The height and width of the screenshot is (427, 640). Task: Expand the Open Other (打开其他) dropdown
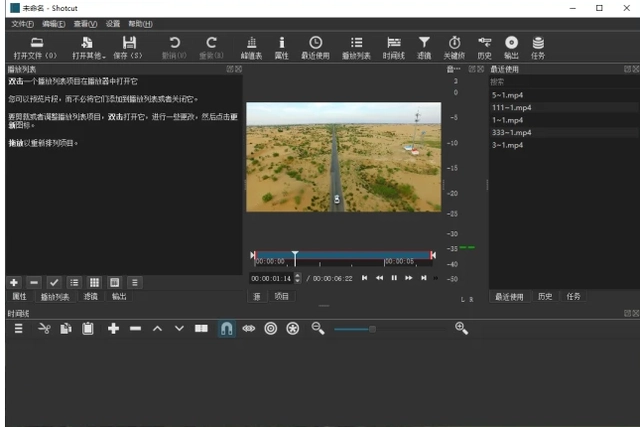coord(88,46)
